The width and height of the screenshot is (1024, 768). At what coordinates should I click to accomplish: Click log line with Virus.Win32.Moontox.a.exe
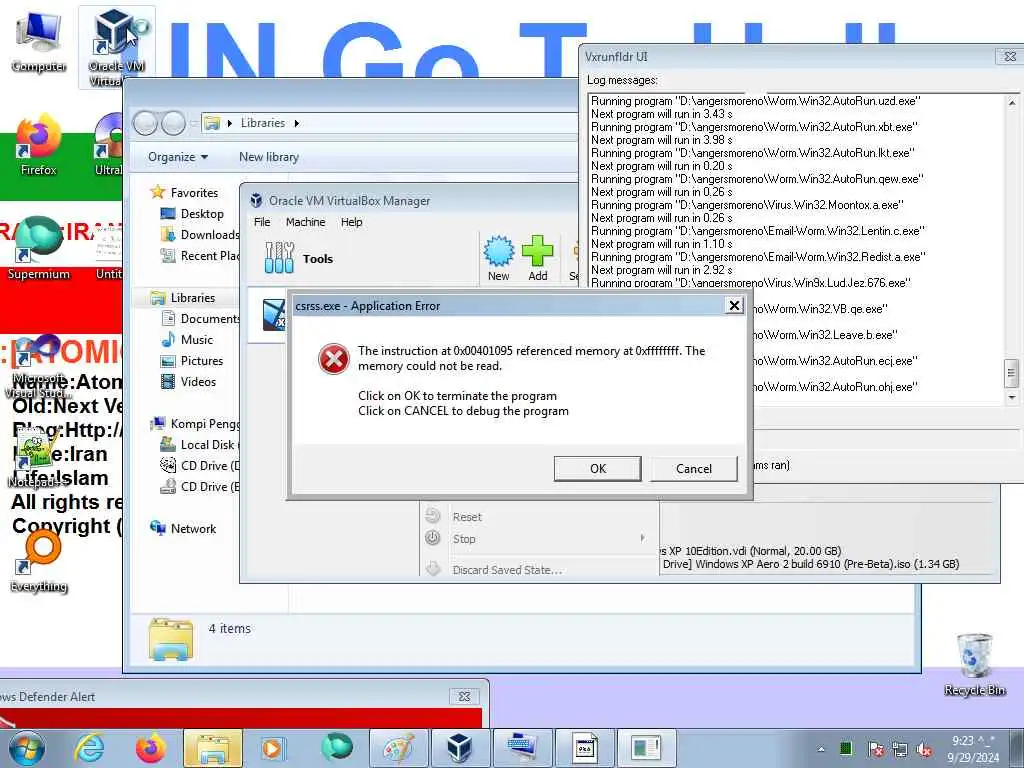pyautogui.click(x=747, y=204)
